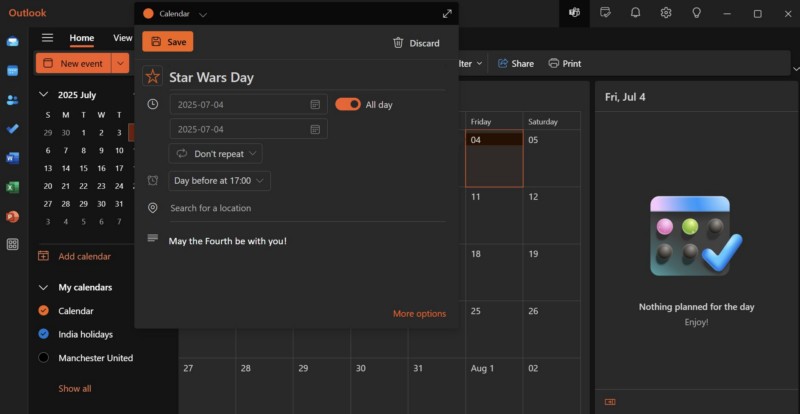Open the To Do checkmark icon
Viewport: 800px width, 414px height.
click(x=13, y=129)
